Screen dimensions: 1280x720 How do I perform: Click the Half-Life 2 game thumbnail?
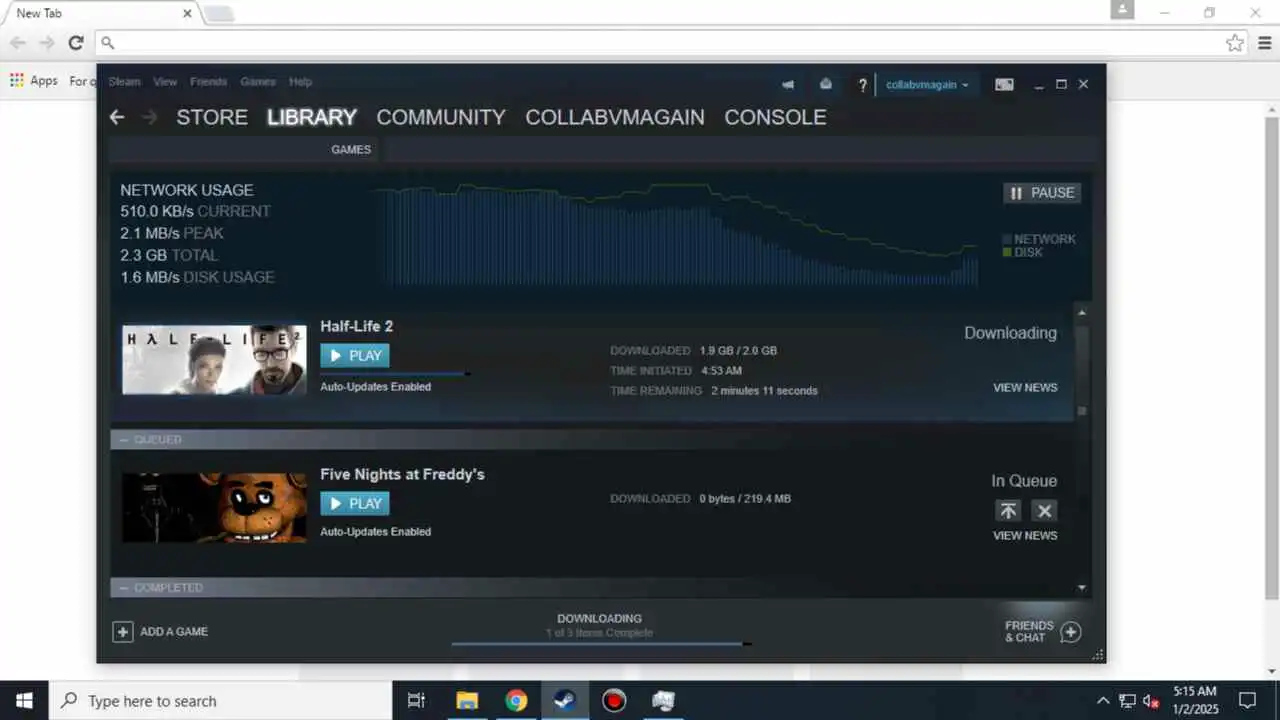click(214, 360)
